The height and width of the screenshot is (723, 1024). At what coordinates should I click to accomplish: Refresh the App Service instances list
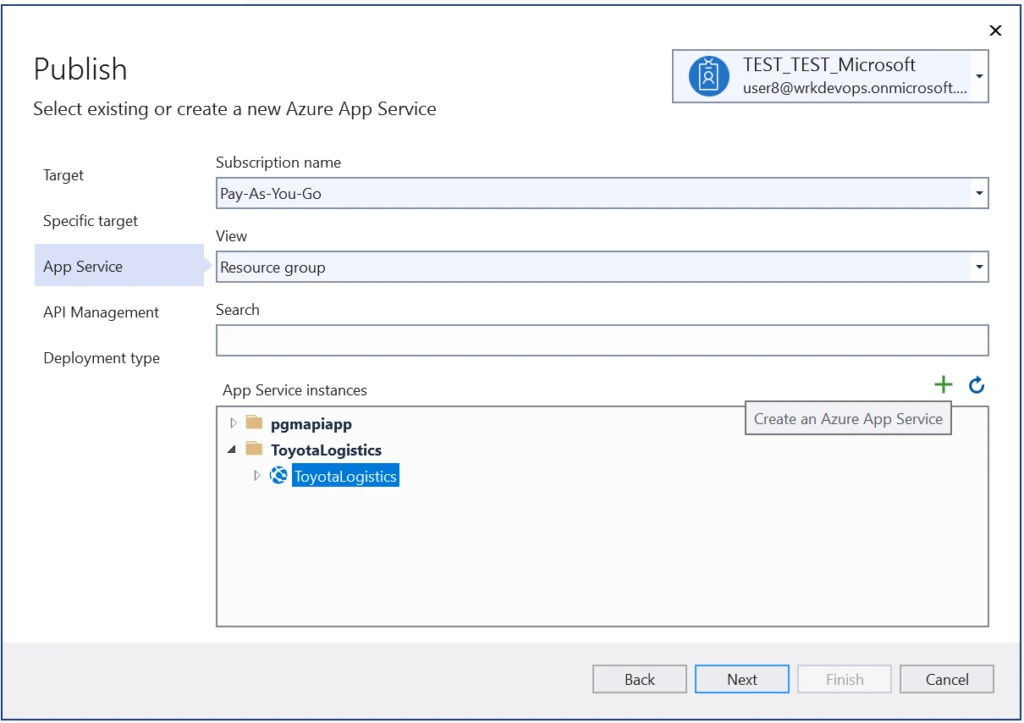[x=976, y=384]
